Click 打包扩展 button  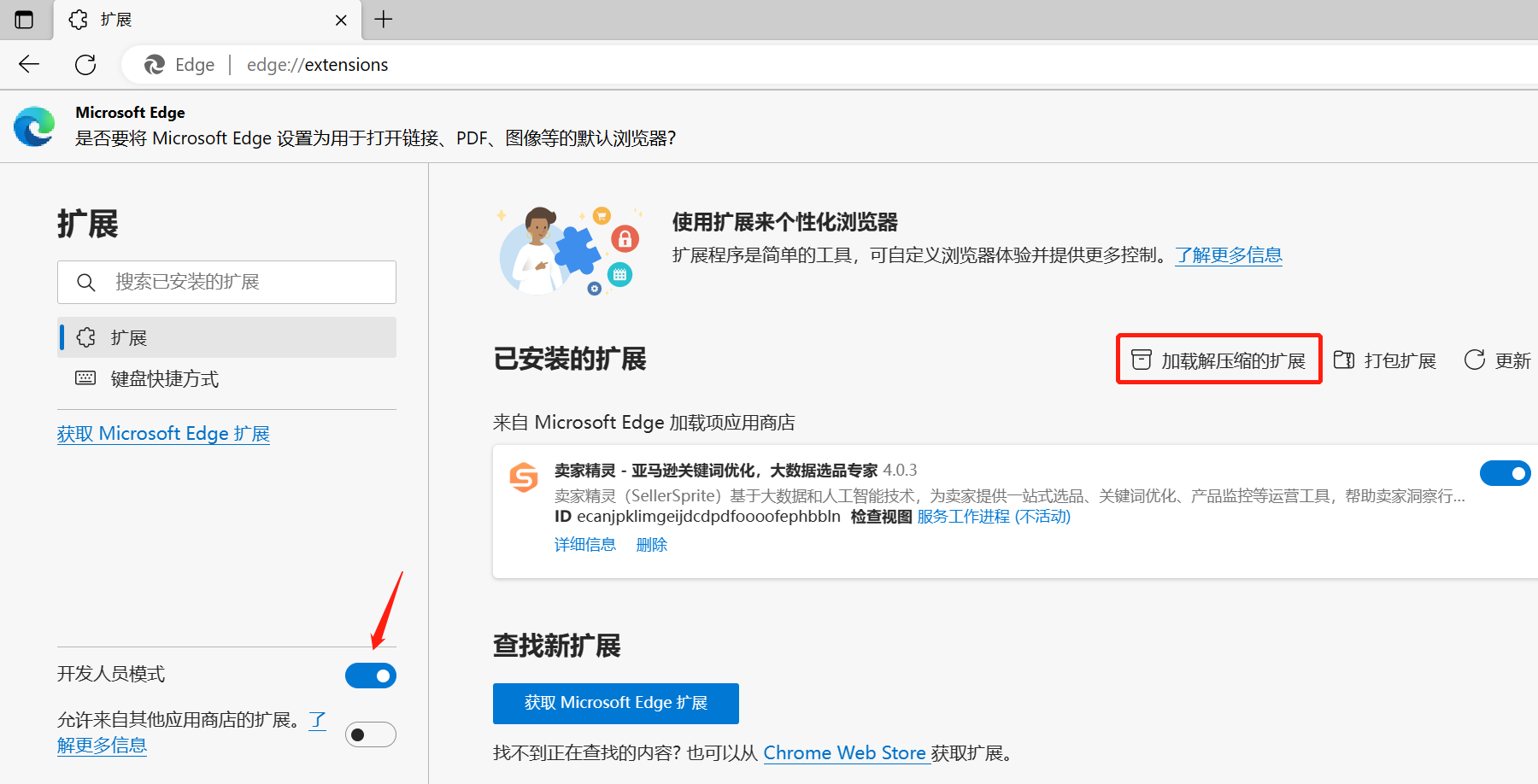coord(1385,360)
